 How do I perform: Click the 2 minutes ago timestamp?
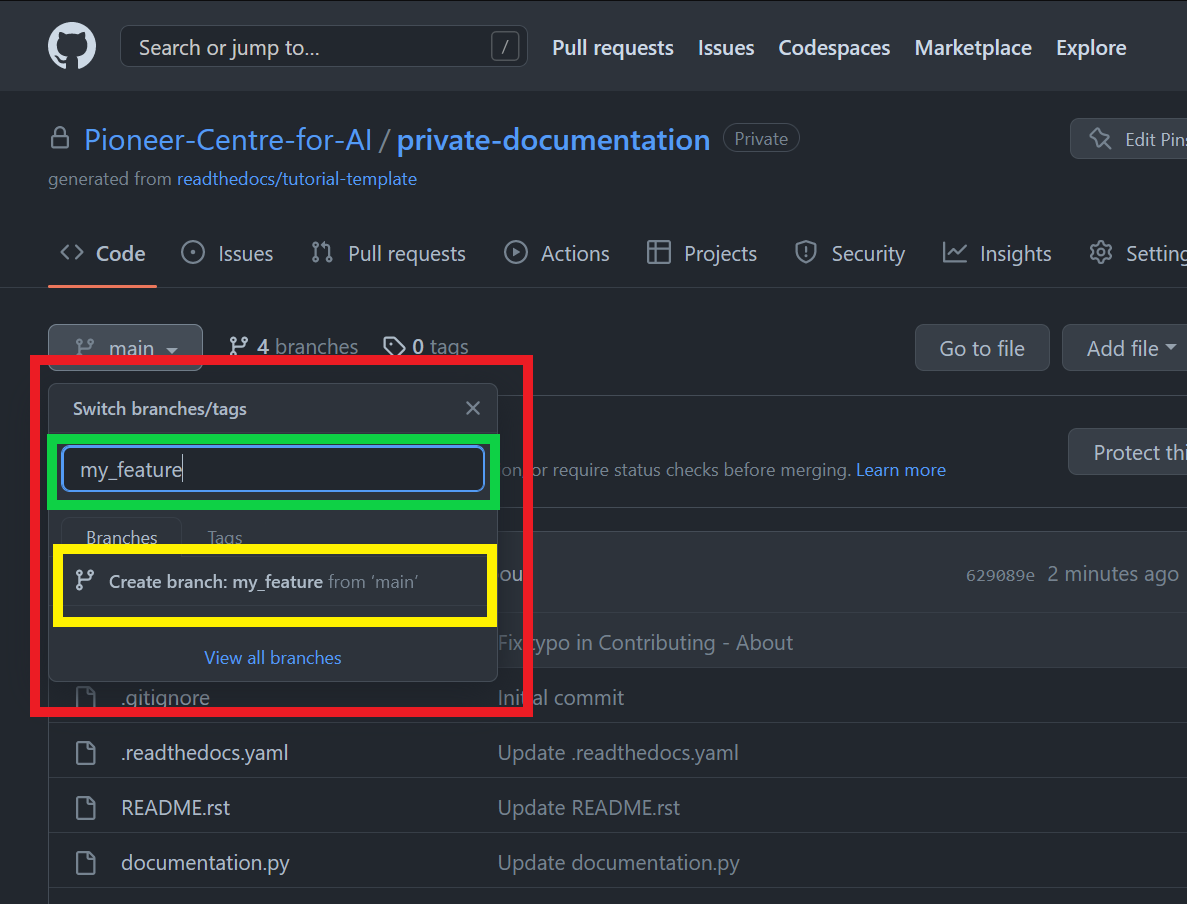point(1113,574)
